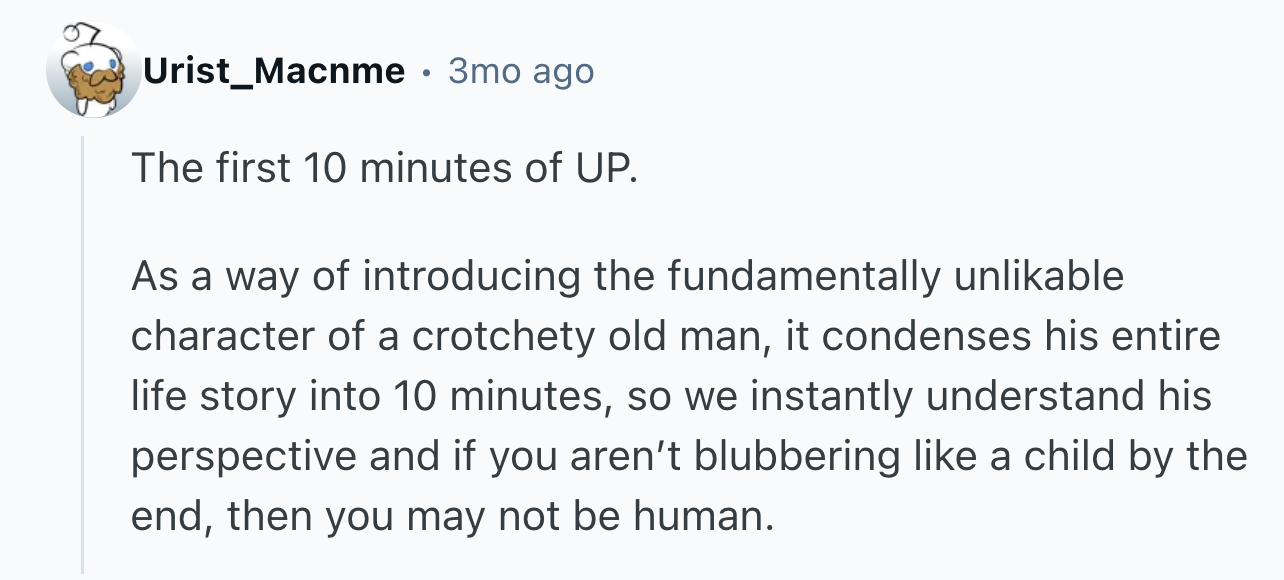This screenshot has height=580, width=1284.
Task: Click the word "unlikable" in the comment
Action: click(1037, 276)
